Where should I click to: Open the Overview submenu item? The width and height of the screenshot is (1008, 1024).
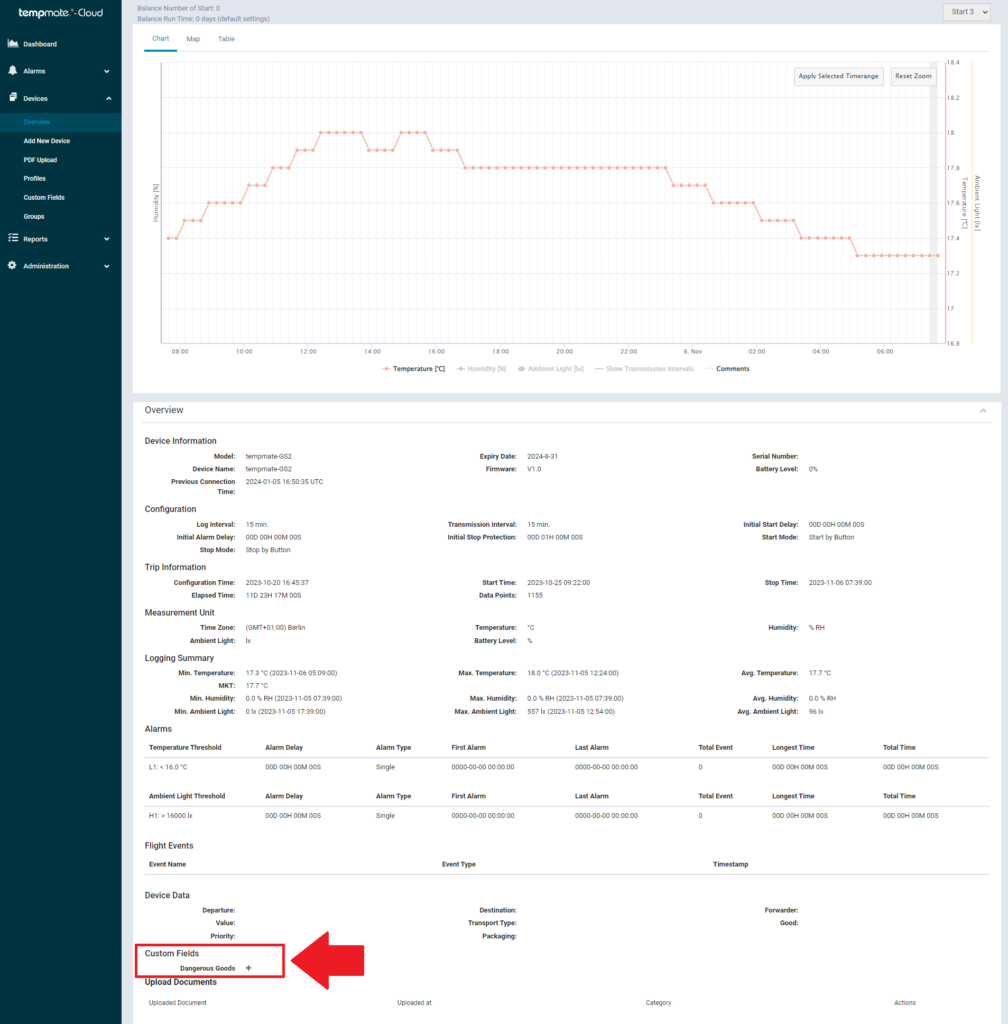(37, 122)
